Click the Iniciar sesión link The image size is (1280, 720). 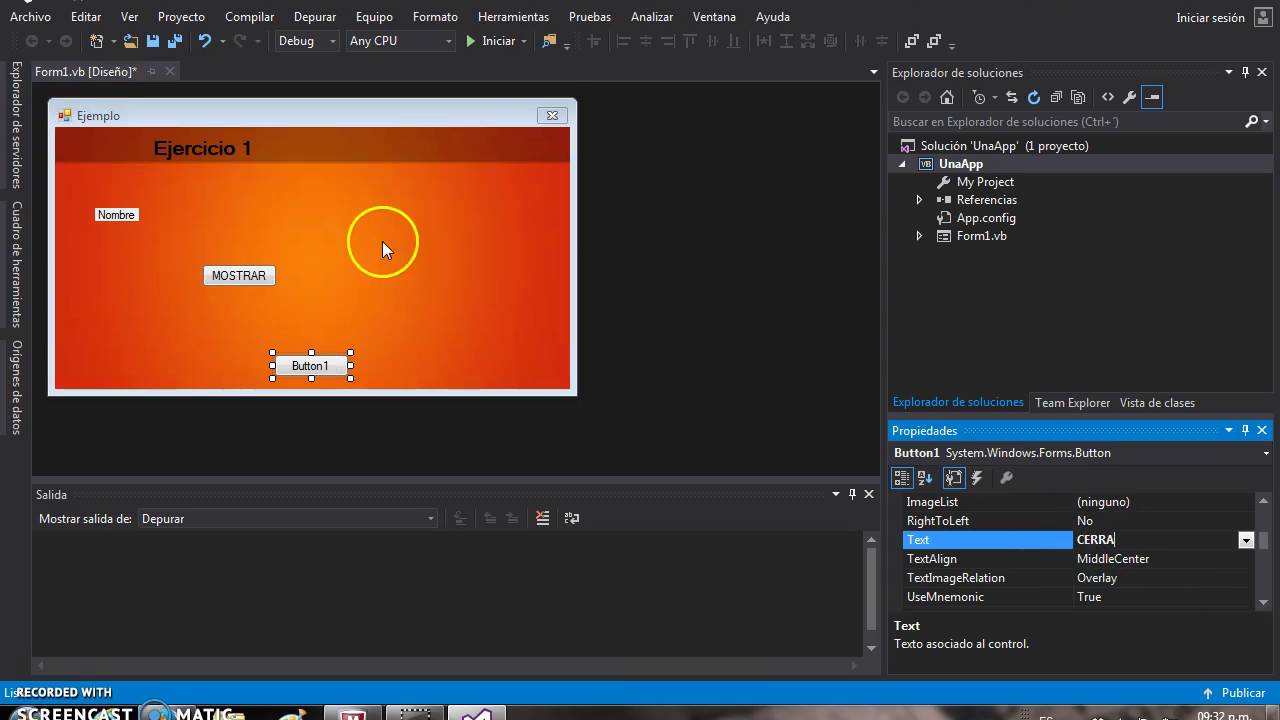[1210, 17]
